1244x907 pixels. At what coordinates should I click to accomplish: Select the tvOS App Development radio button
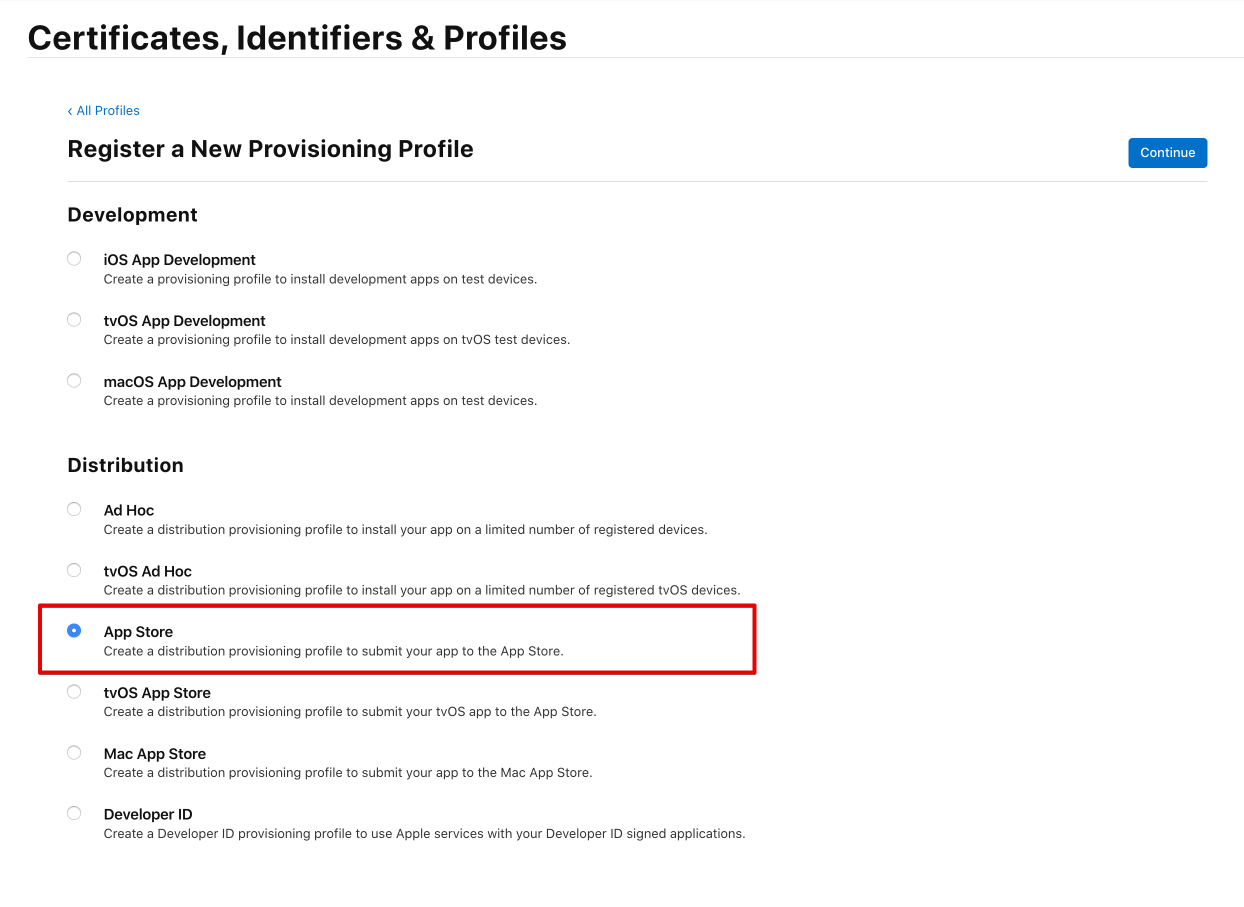[x=74, y=319]
